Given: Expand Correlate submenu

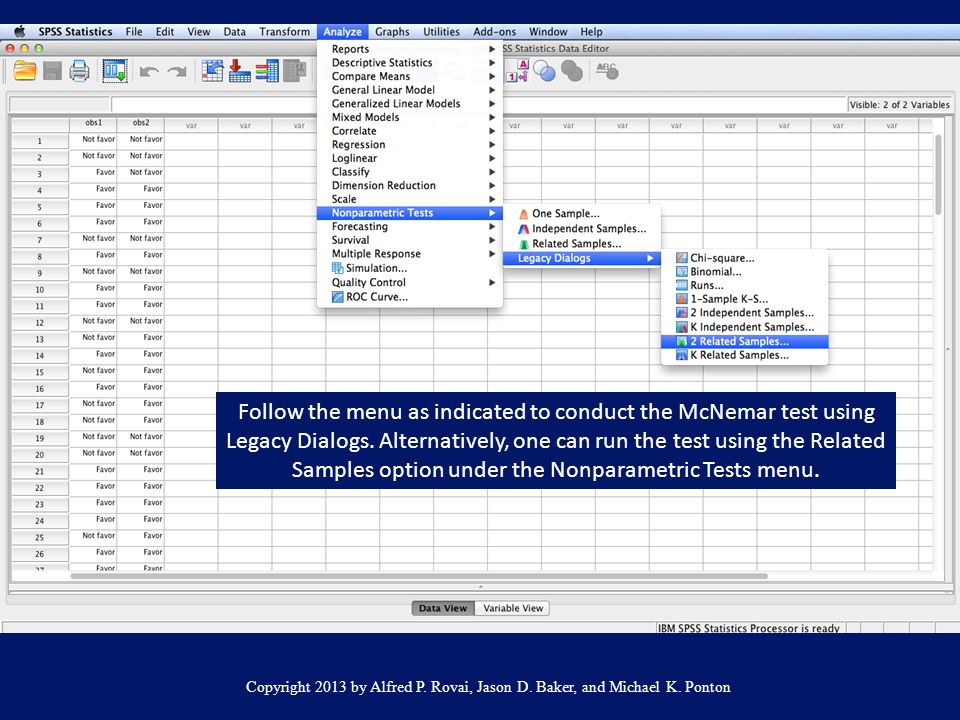Looking at the screenshot, I should [x=410, y=131].
